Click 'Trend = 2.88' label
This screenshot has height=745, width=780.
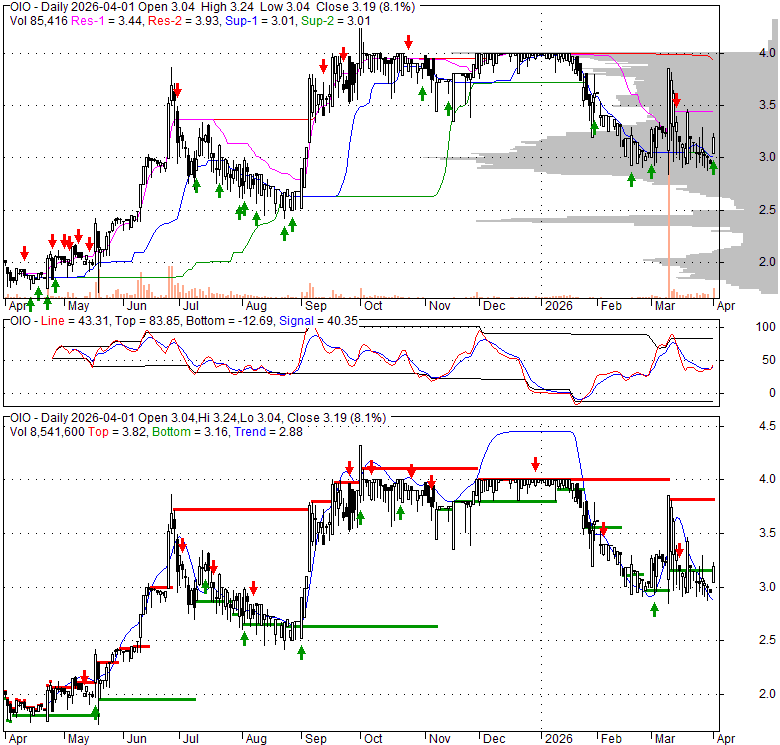[268, 432]
